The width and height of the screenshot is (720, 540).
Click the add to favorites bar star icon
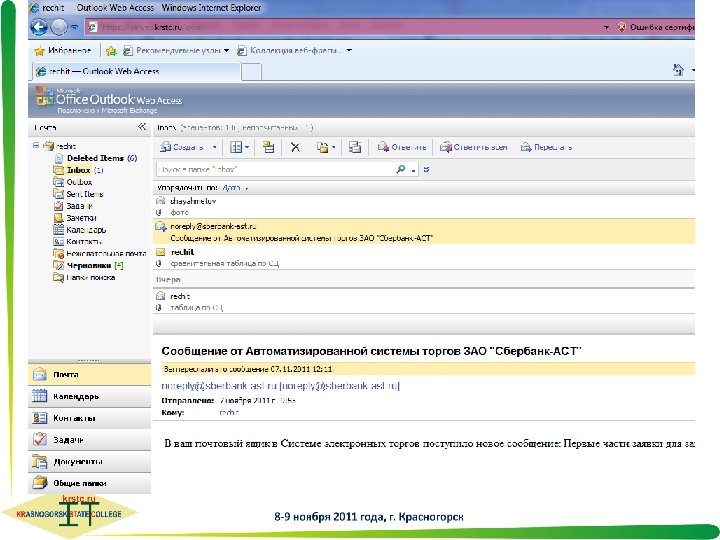[111, 51]
